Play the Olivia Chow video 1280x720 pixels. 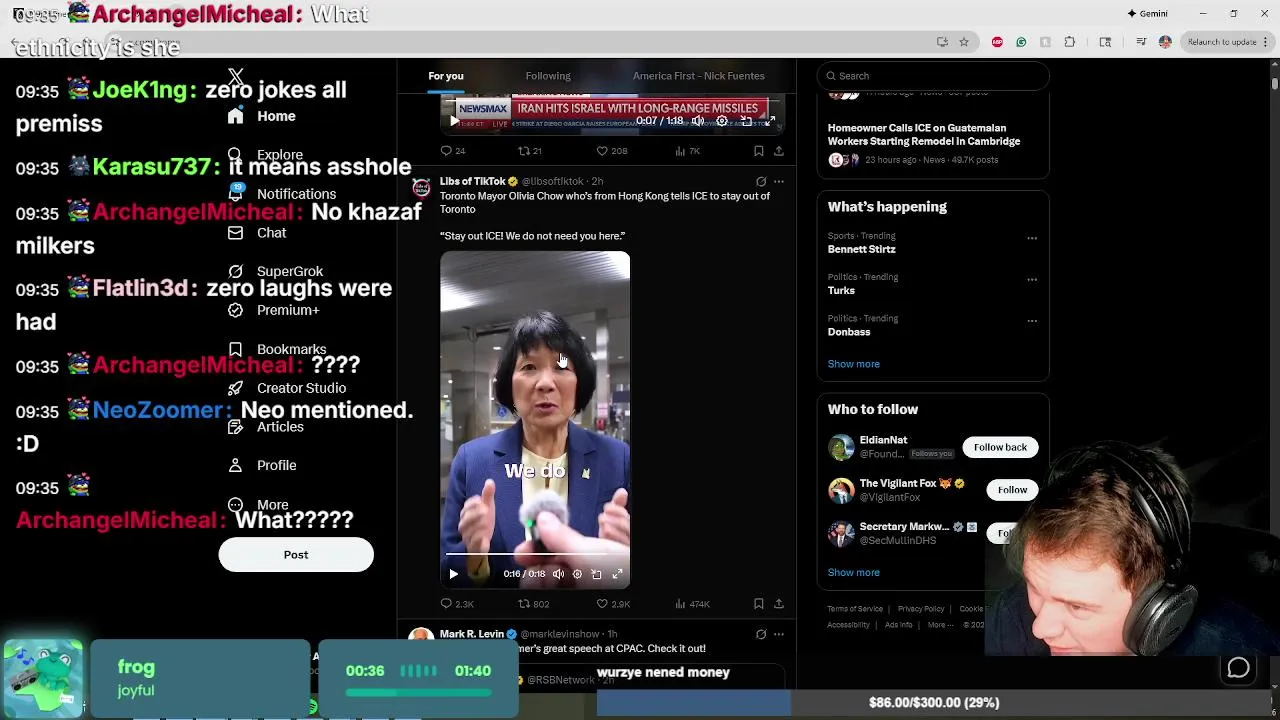[453, 574]
